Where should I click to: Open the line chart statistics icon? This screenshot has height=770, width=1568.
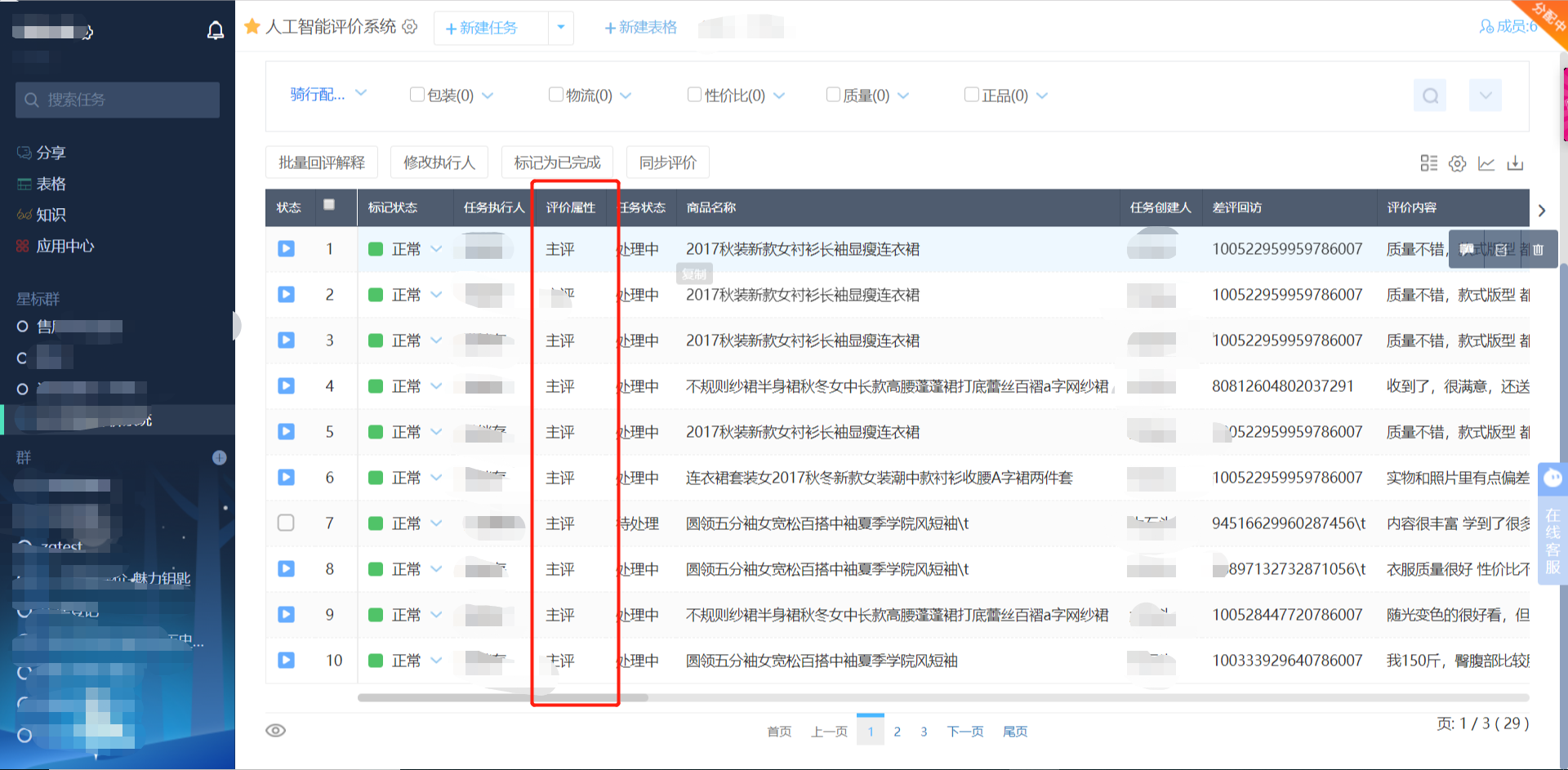pyautogui.click(x=1486, y=163)
